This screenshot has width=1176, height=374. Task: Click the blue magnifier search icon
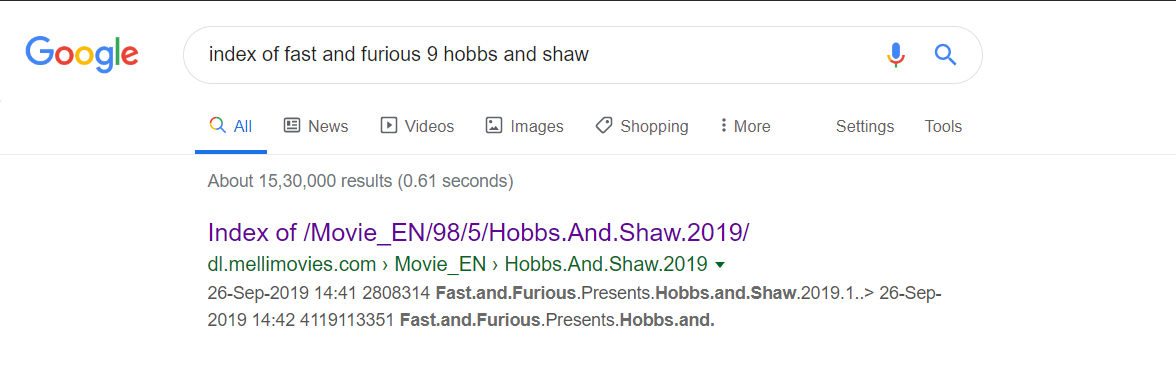pyautogui.click(x=945, y=54)
